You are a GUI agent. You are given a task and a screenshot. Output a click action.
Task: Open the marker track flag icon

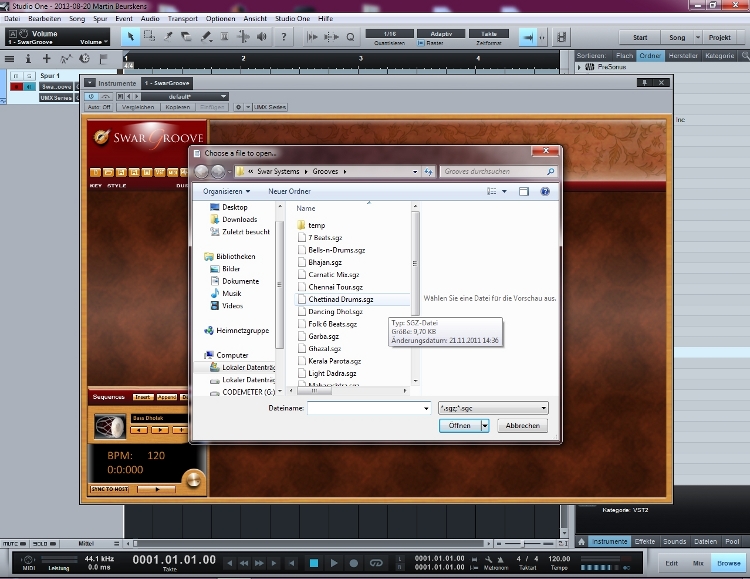(103, 59)
